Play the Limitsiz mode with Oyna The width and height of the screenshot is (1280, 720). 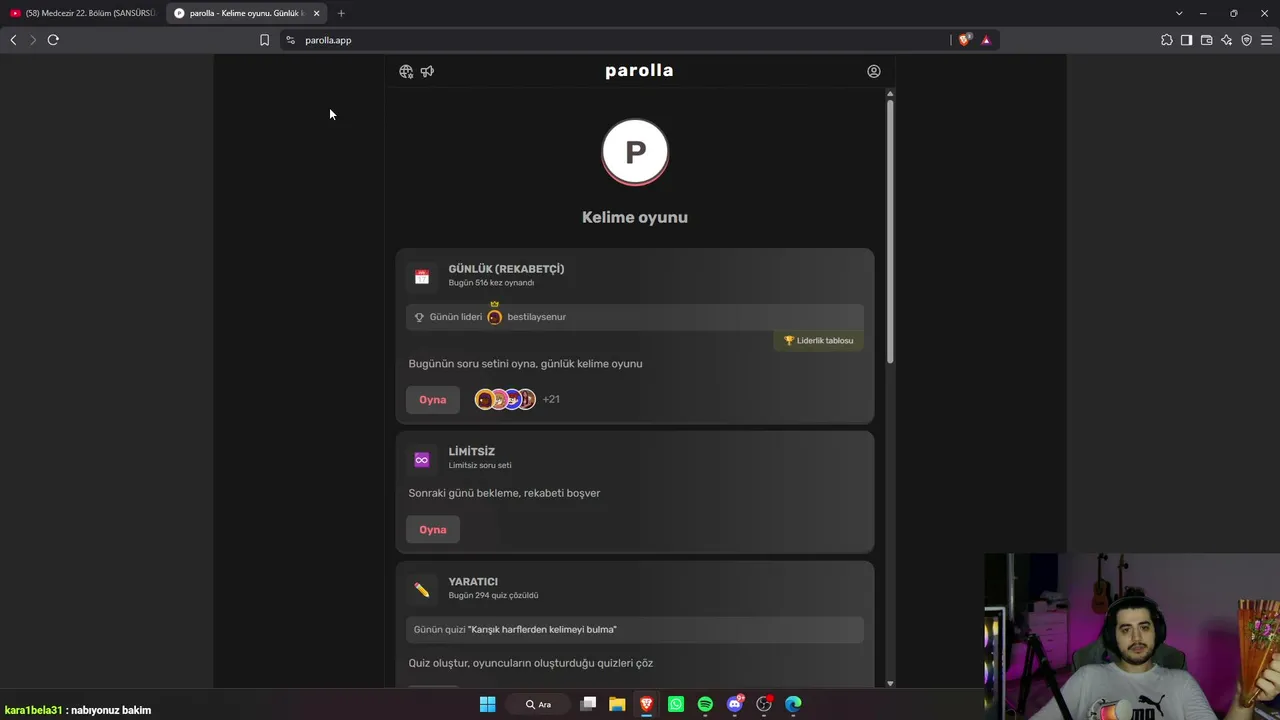pos(433,529)
